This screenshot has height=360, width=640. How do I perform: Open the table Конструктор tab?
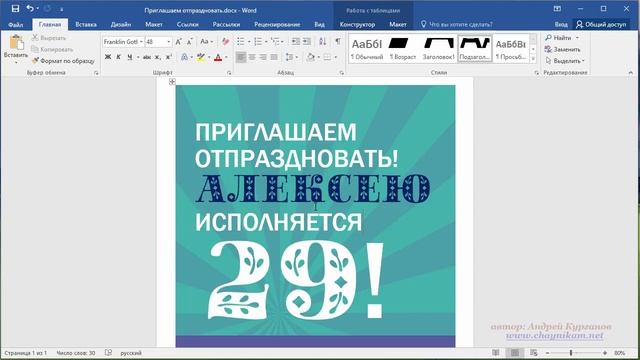click(x=357, y=24)
